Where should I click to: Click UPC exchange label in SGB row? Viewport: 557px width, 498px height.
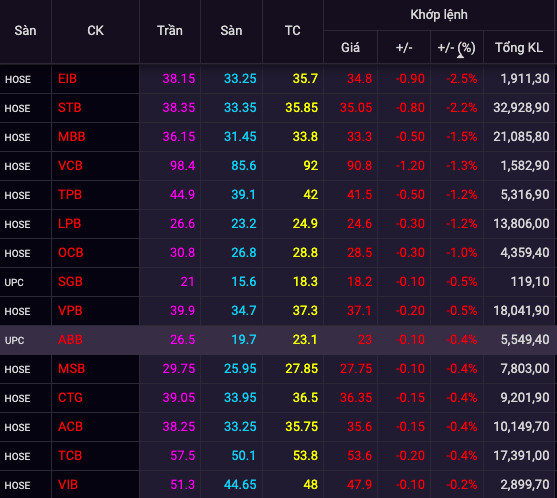click(x=14, y=282)
